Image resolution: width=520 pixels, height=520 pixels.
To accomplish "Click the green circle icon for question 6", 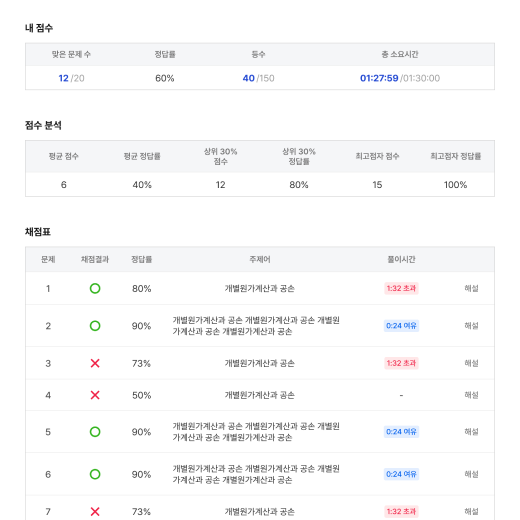I will (95, 474).
